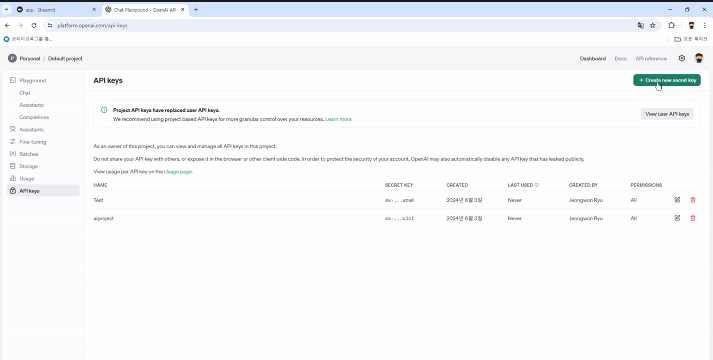Click the Test key name

pyautogui.click(x=98, y=200)
